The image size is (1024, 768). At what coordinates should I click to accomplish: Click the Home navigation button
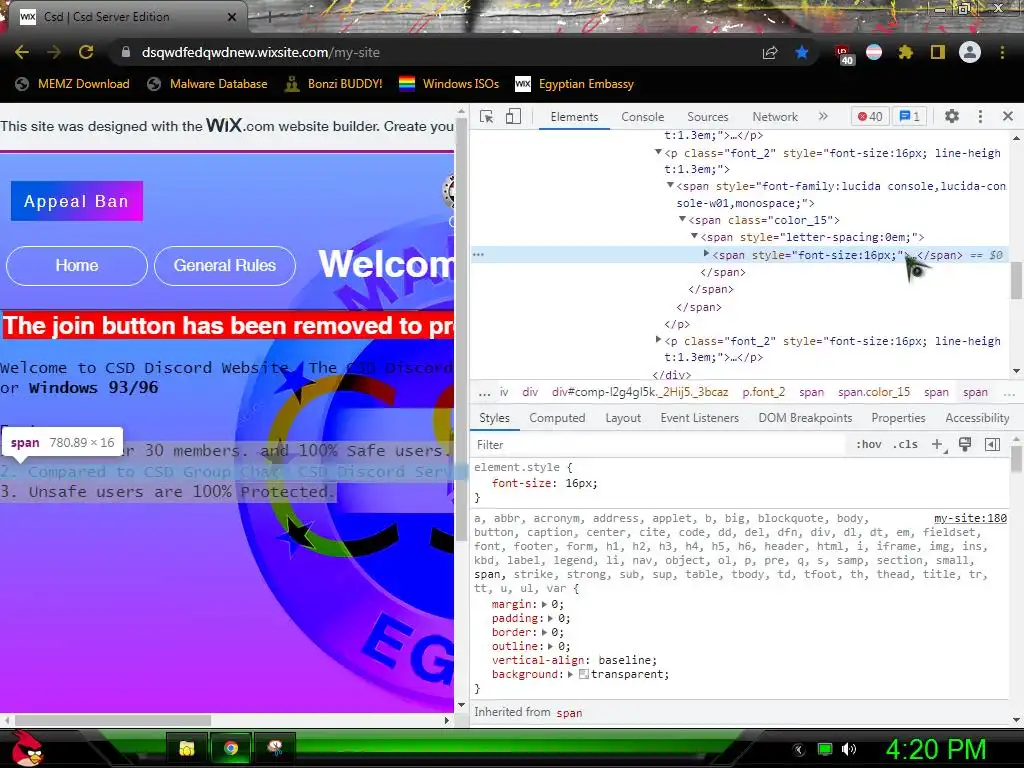pos(76,266)
